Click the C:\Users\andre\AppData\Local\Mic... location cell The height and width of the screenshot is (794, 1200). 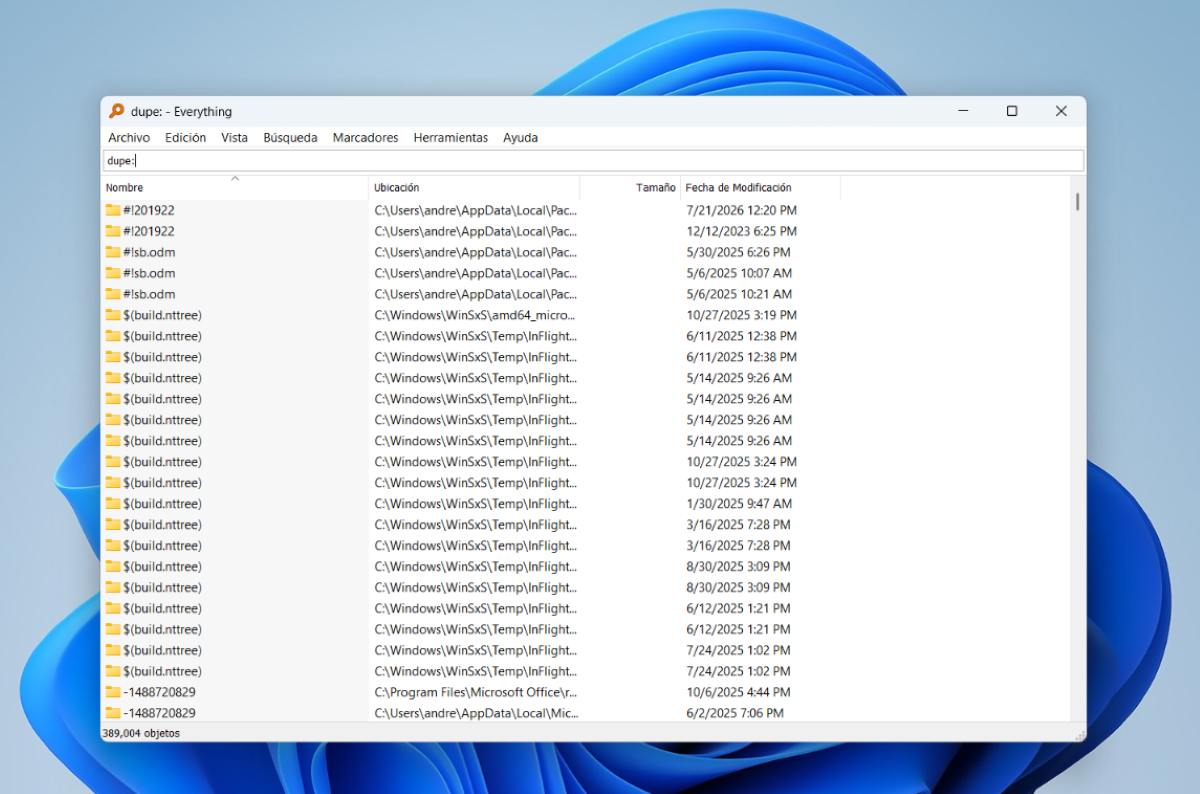tap(475, 713)
